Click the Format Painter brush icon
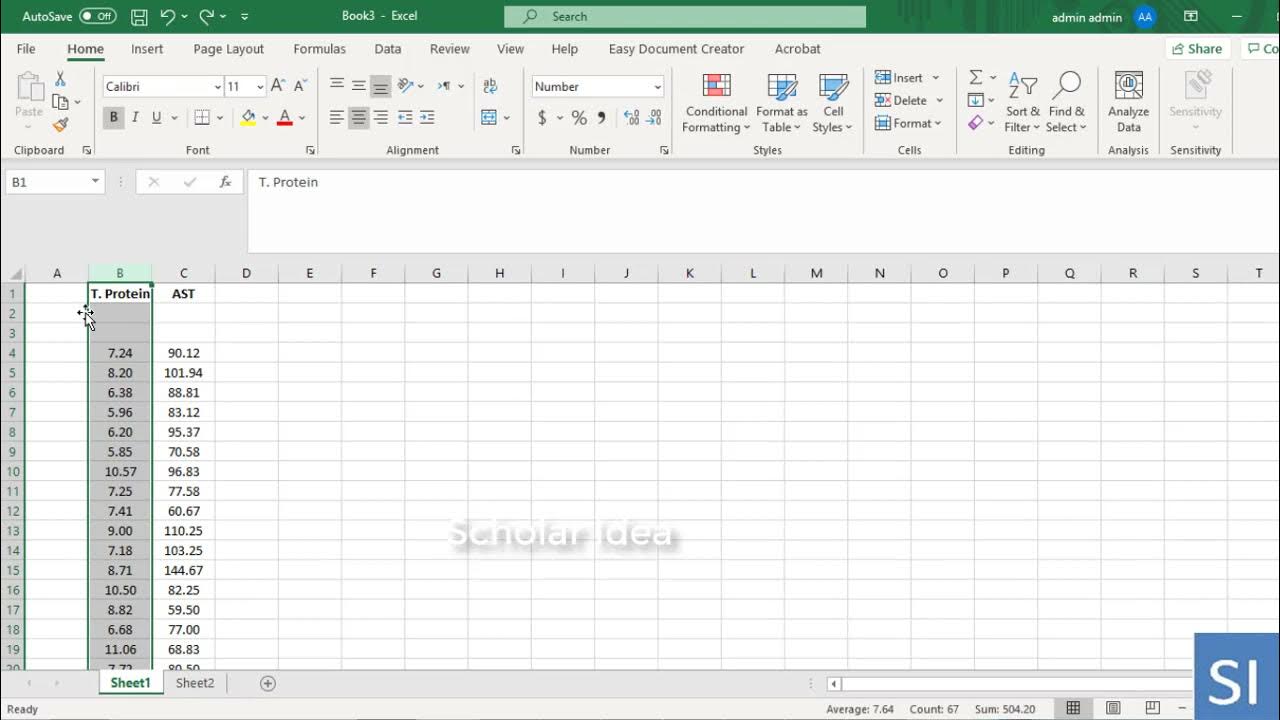Image resolution: width=1280 pixels, height=720 pixels. [60, 125]
